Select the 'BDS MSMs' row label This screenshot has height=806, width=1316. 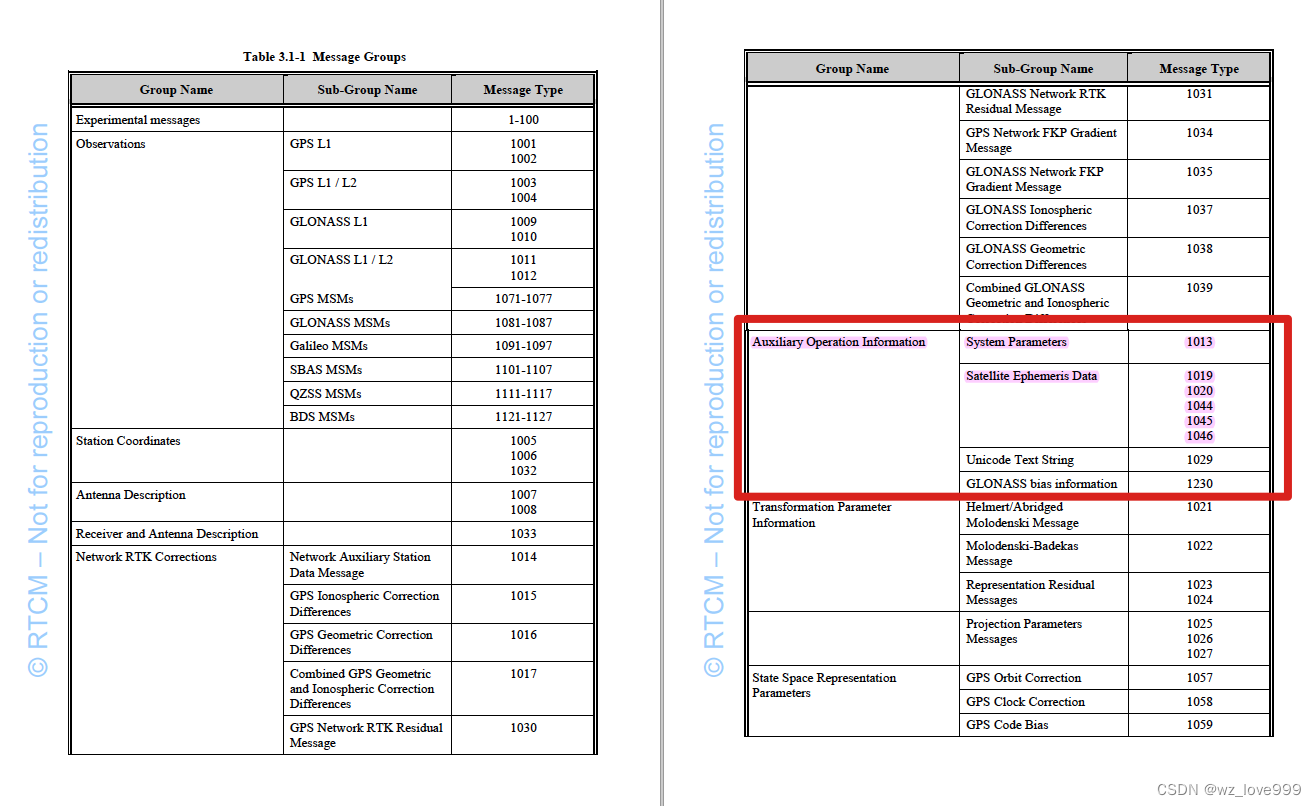tap(322, 417)
